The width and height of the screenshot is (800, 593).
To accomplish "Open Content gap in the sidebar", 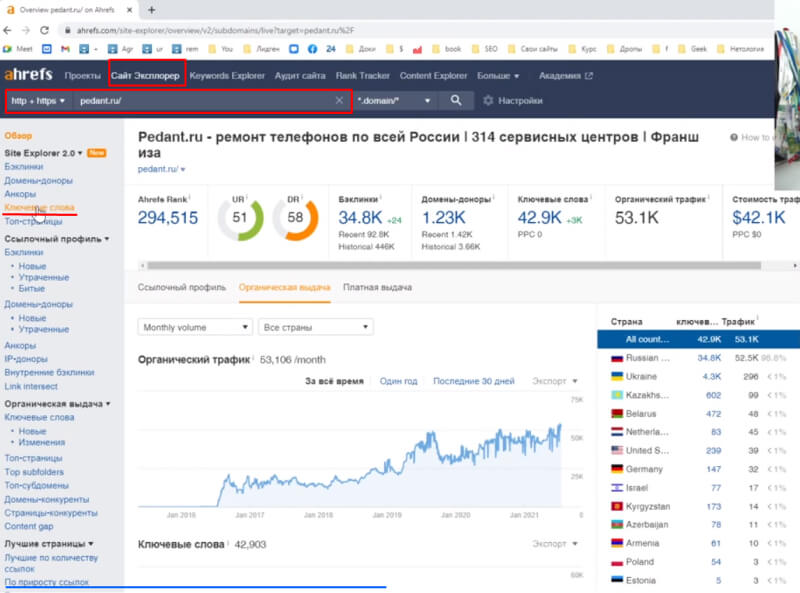I will [29, 526].
